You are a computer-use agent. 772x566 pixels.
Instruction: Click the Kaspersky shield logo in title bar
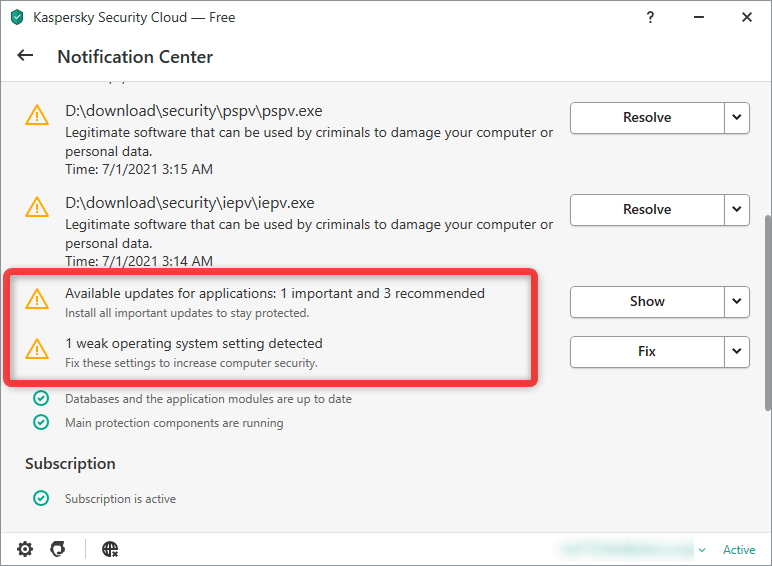17,17
